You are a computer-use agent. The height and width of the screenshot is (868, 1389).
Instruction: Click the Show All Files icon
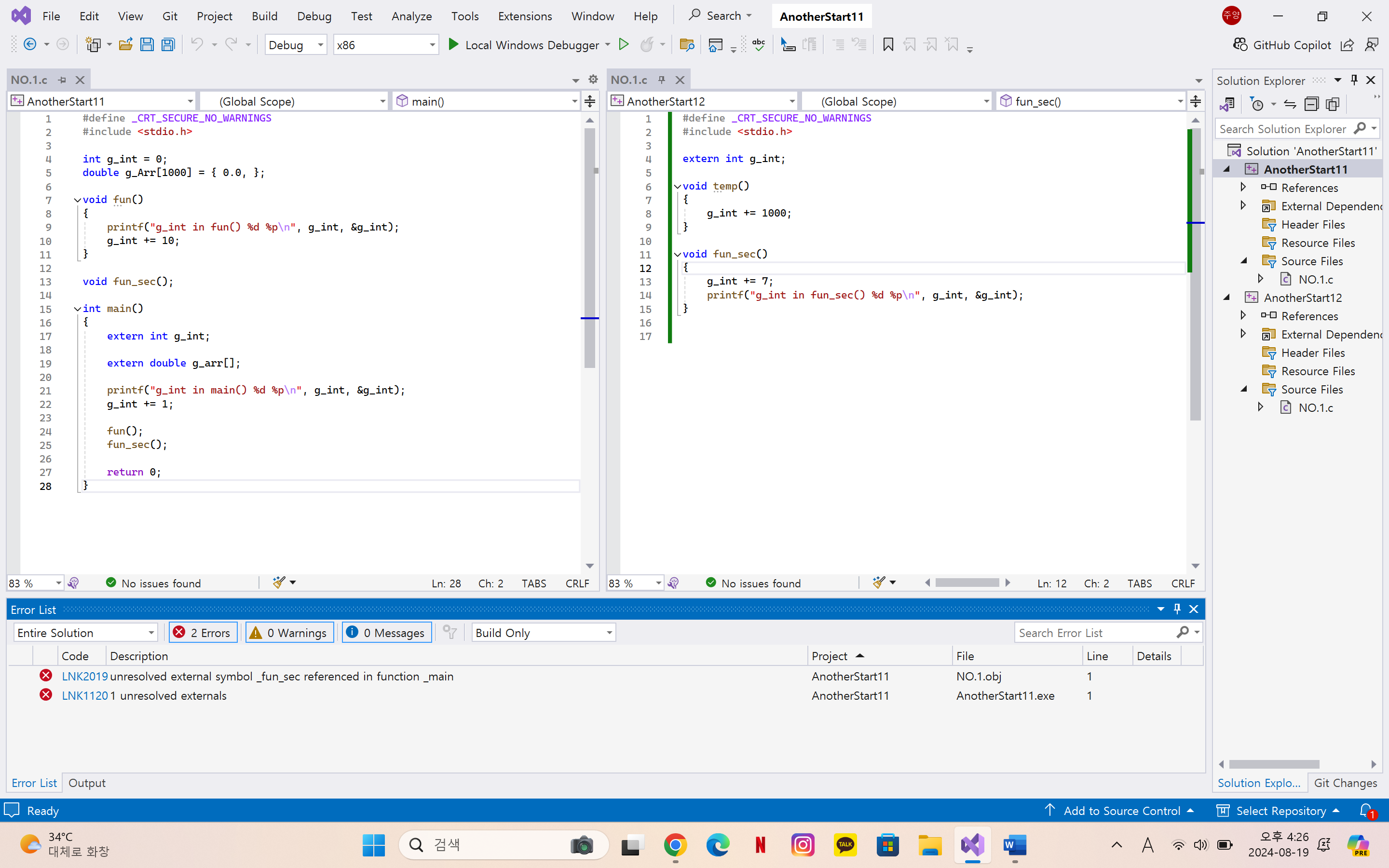click(1333, 104)
